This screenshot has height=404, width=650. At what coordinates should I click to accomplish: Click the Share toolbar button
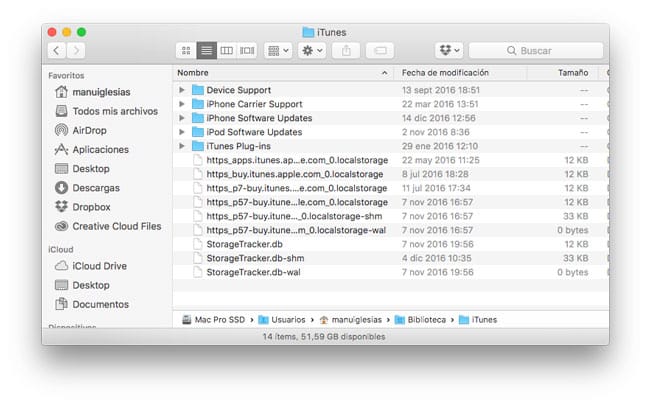coord(346,51)
